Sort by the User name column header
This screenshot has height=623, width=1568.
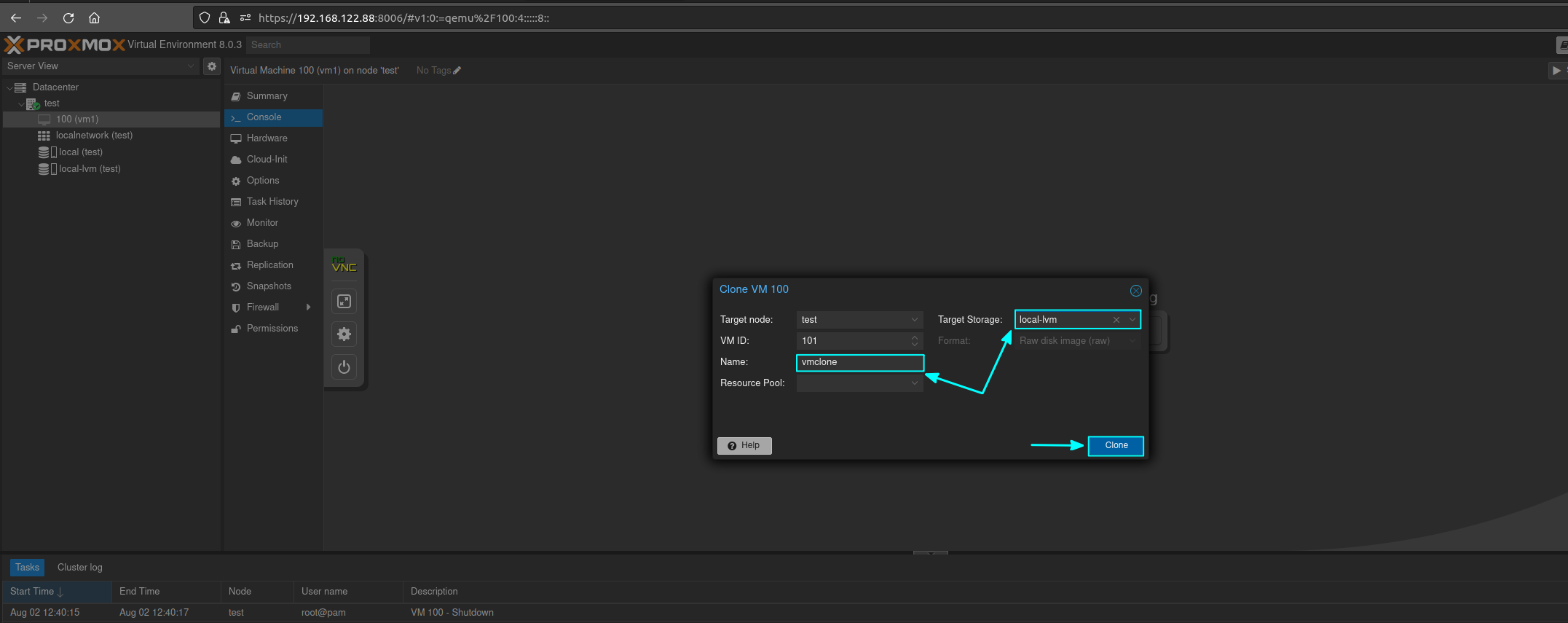tap(348, 592)
